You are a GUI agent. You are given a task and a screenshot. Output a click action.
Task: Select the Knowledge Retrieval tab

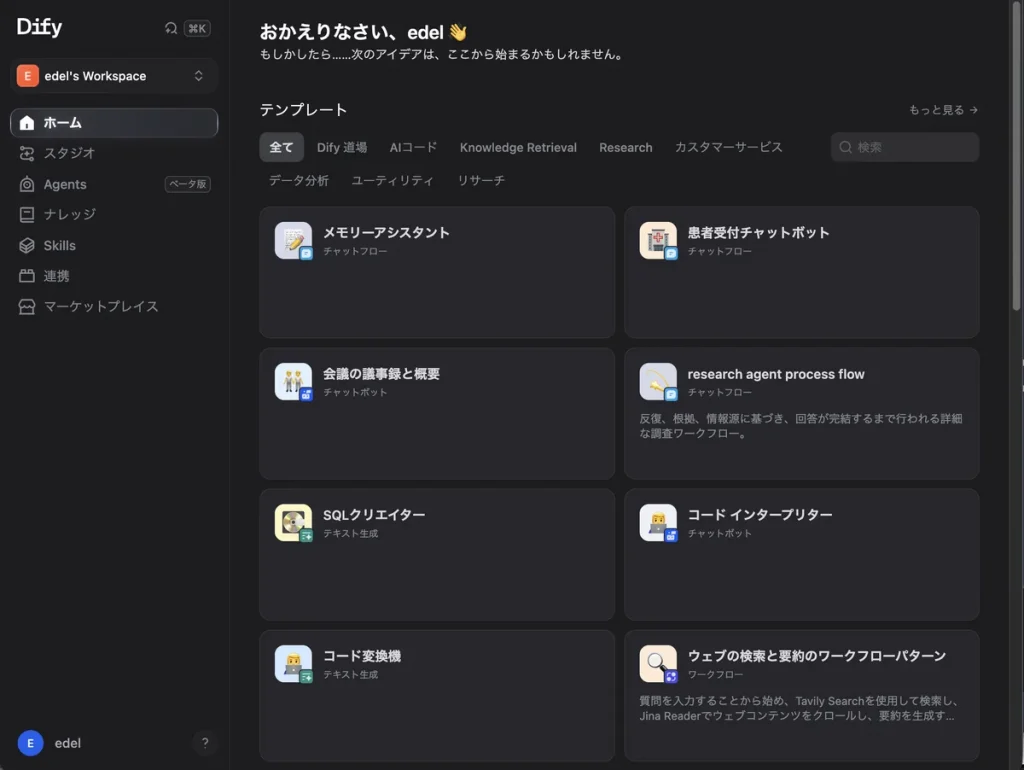(518, 147)
